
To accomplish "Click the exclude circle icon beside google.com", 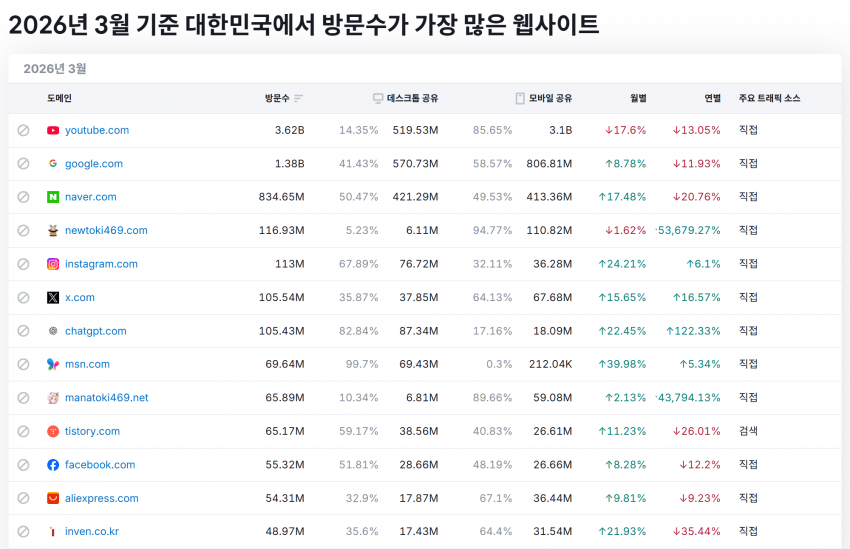I will pyautogui.click(x=23, y=164).
